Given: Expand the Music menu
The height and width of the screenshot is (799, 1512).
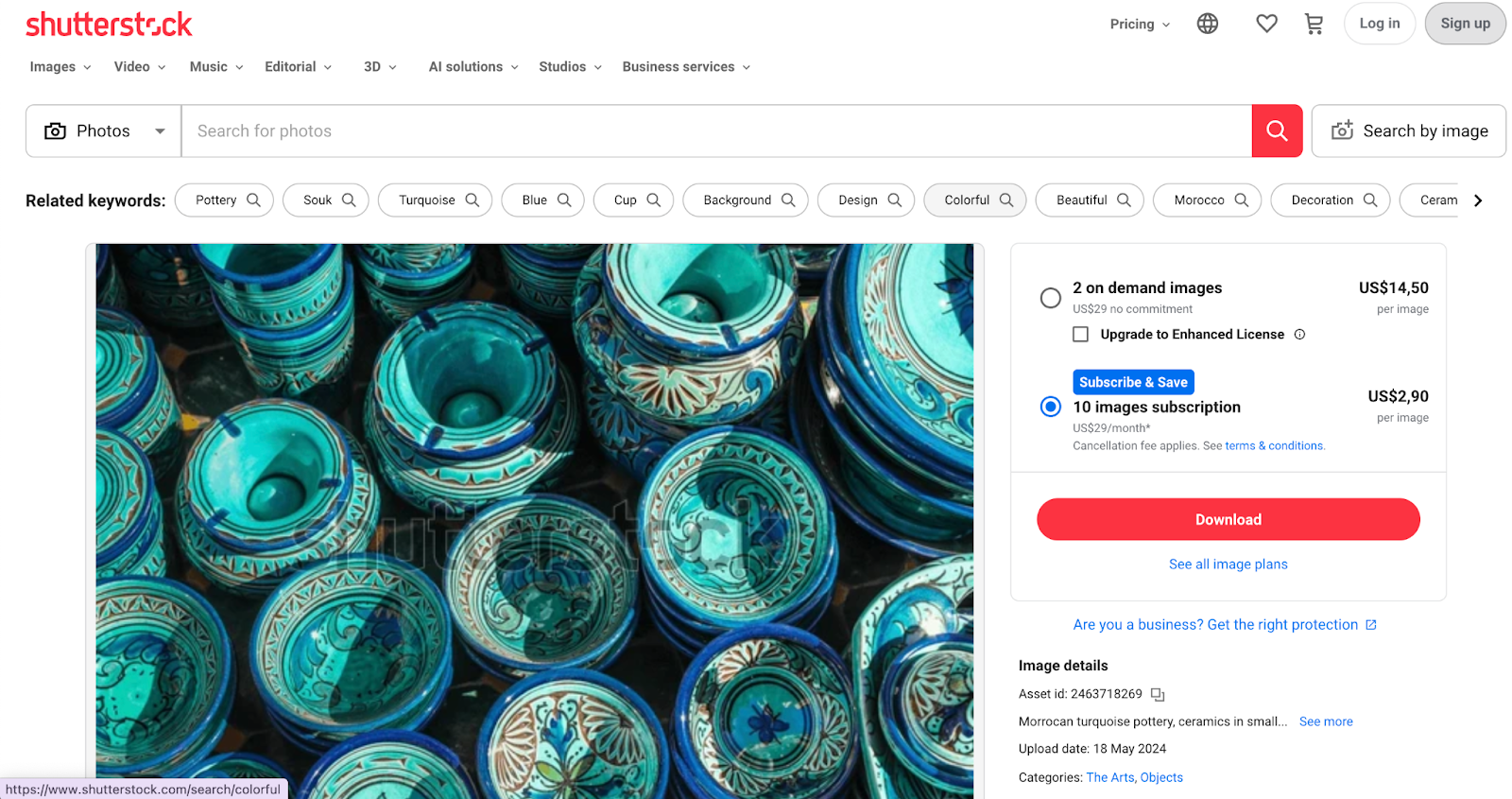Looking at the screenshot, I should [x=216, y=66].
